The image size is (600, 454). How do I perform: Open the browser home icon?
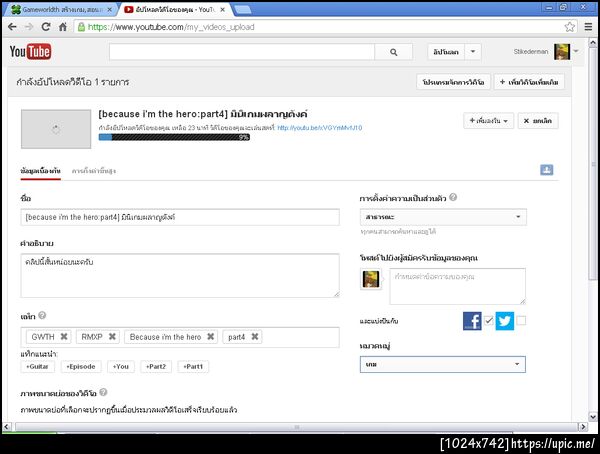point(63,27)
